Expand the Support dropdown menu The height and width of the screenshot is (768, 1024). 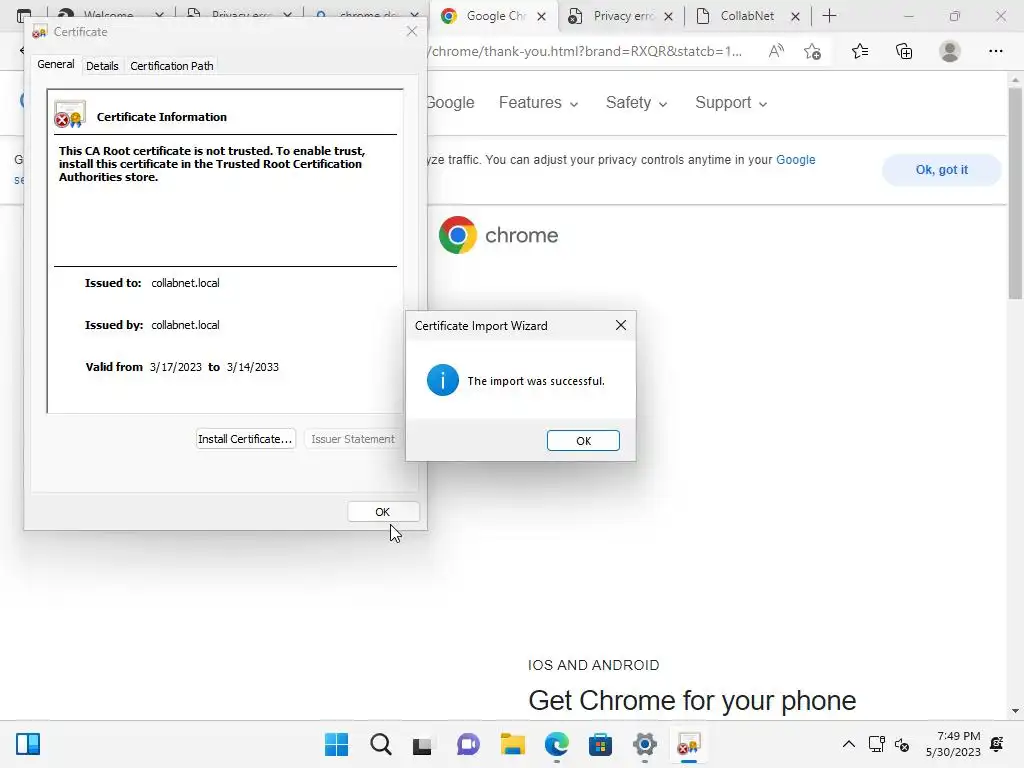[x=731, y=103]
